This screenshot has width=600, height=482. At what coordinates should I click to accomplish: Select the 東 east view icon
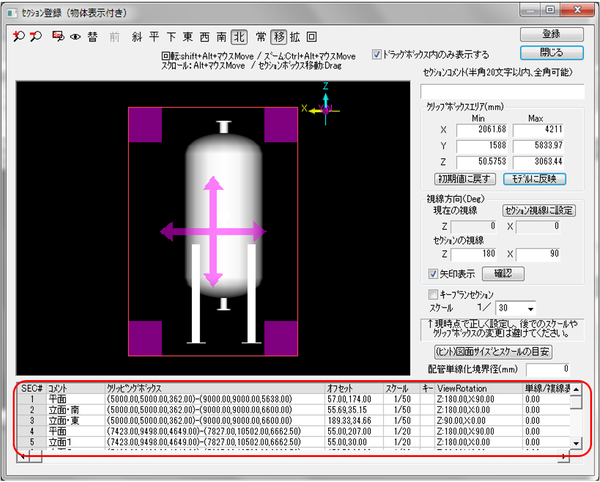187,35
